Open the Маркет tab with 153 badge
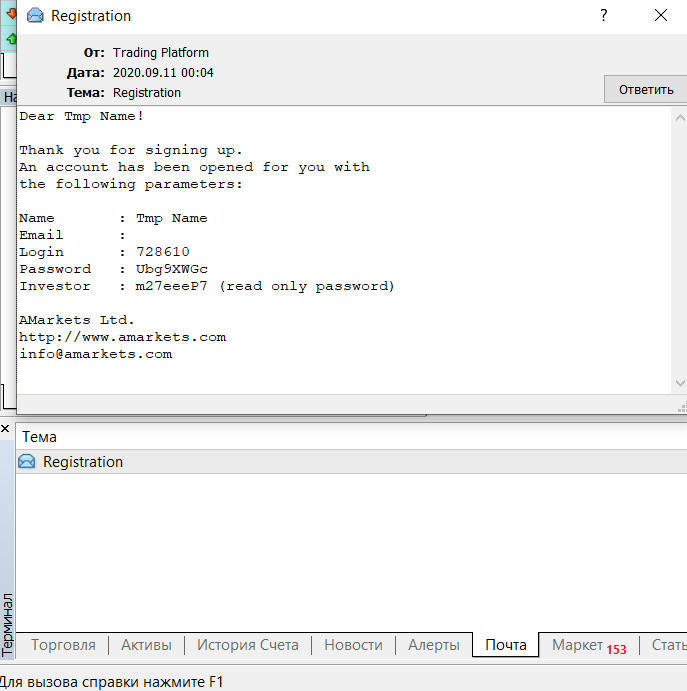 tap(589, 646)
